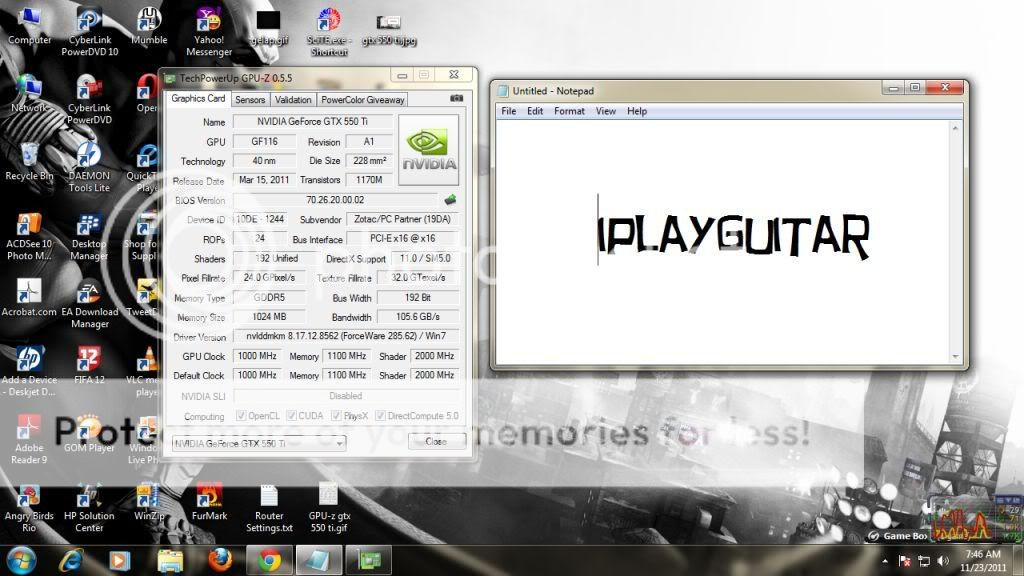
Task: Open CyberLink PowerDVD 10 desktop shortcut
Action: (89, 31)
